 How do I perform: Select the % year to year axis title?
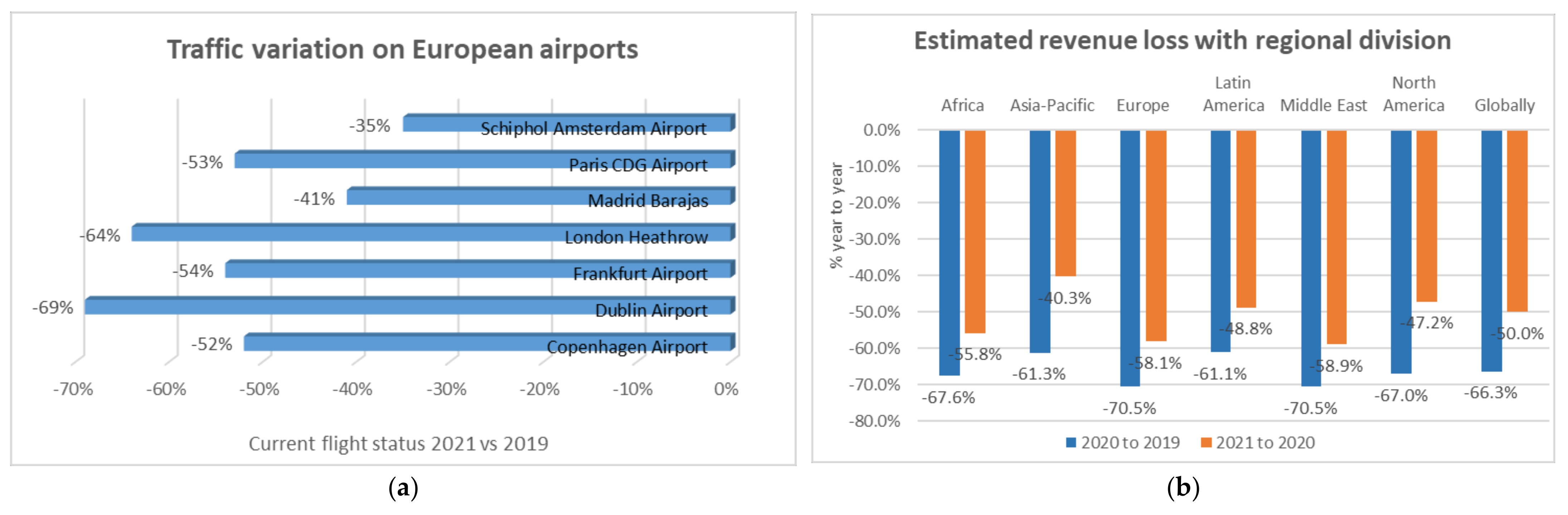coord(836,215)
